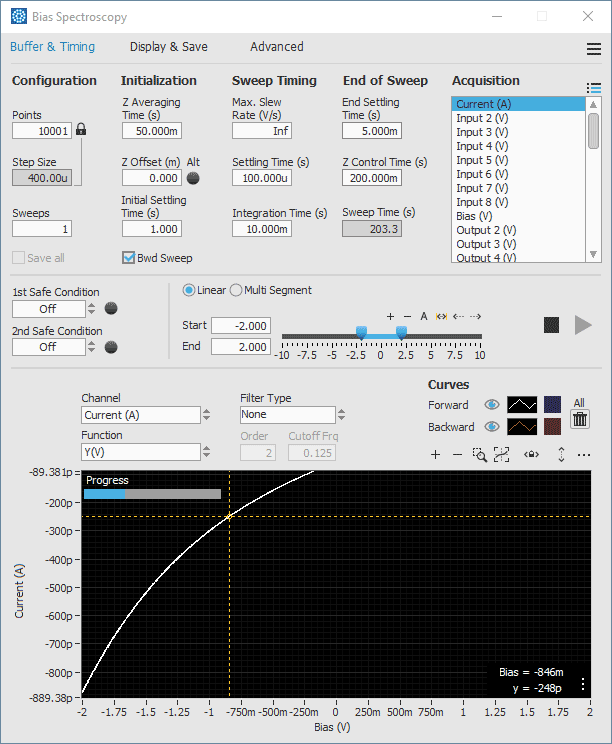This screenshot has height=744, width=612.
Task: Shift bias range left with dashed arrow
Action: (x=458, y=316)
